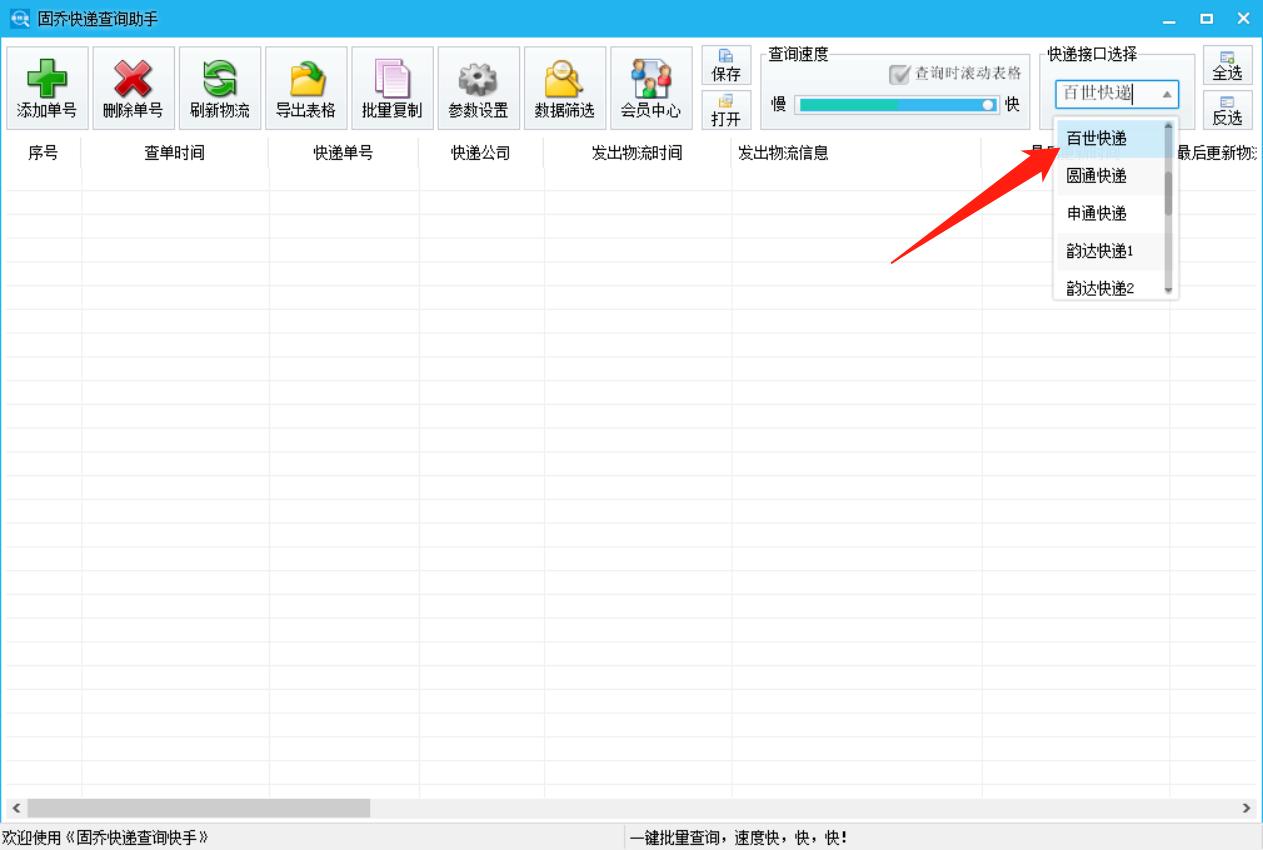The image size is (1263, 850).
Task: Click status text 欢迎使用《固乔快递查询快手》
Action: pos(105,838)
